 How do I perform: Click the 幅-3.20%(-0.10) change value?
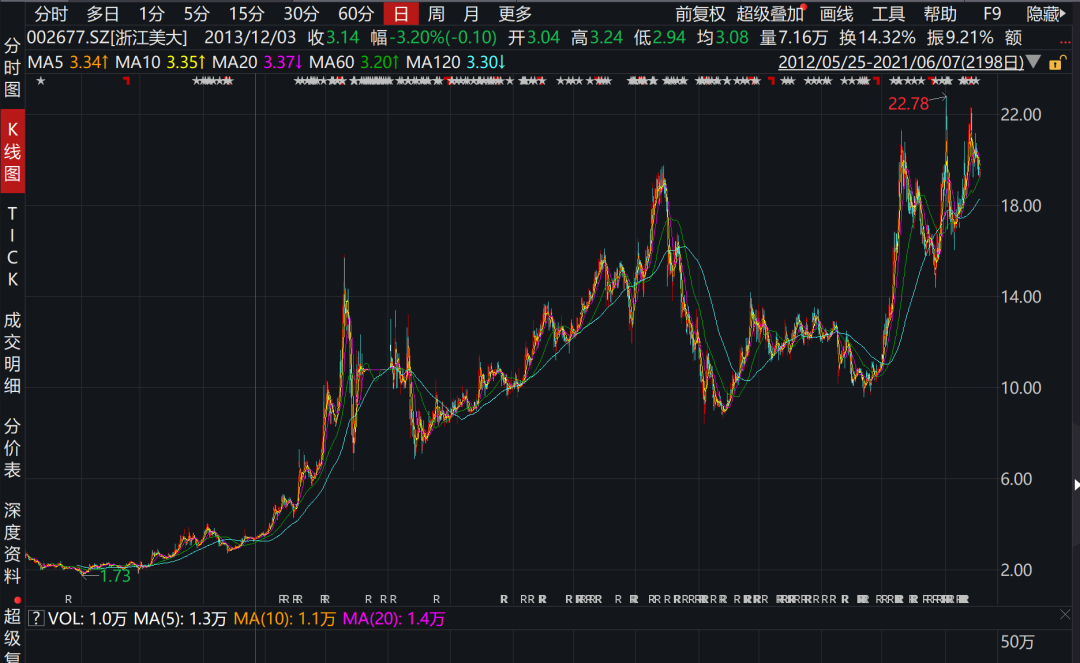click(x=433, y=38)
